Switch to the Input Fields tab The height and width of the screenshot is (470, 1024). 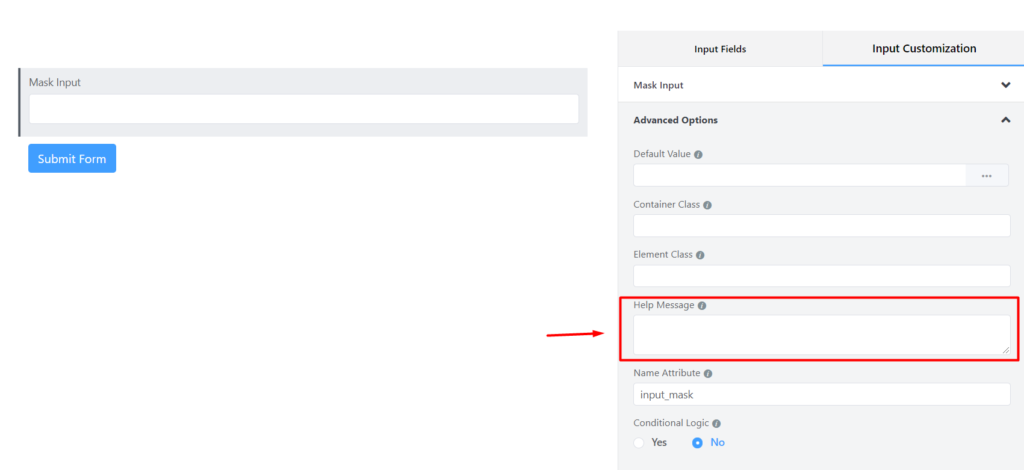720,49
